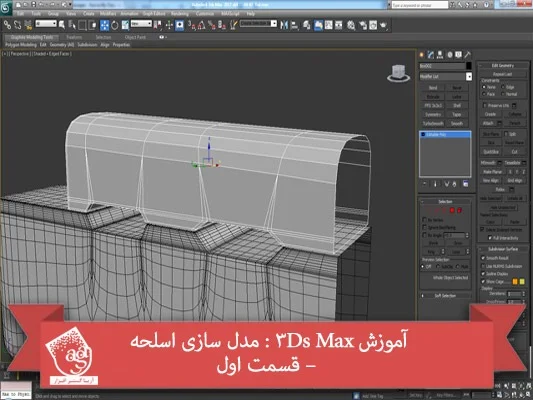Select the Select and Link tool
Screen dimensions: 533x400
tap(7, 25)
